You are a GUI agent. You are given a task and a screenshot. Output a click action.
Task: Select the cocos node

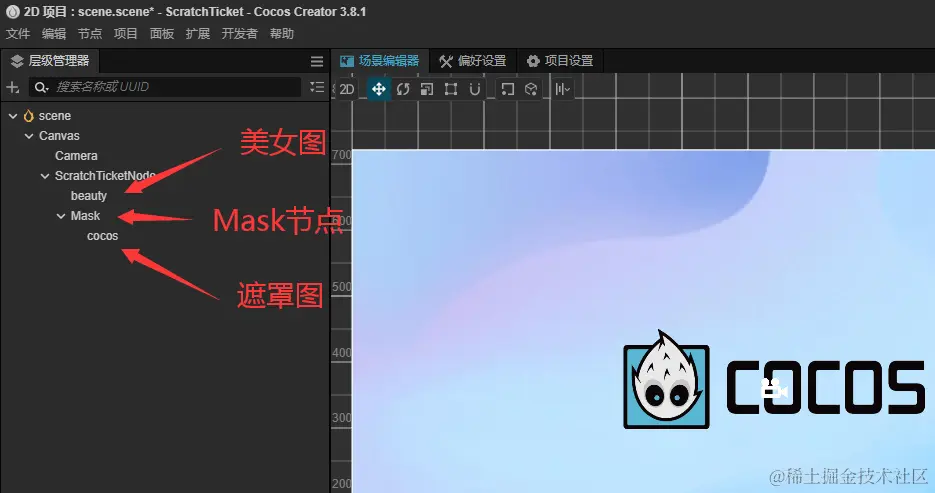tap(103, 236)
